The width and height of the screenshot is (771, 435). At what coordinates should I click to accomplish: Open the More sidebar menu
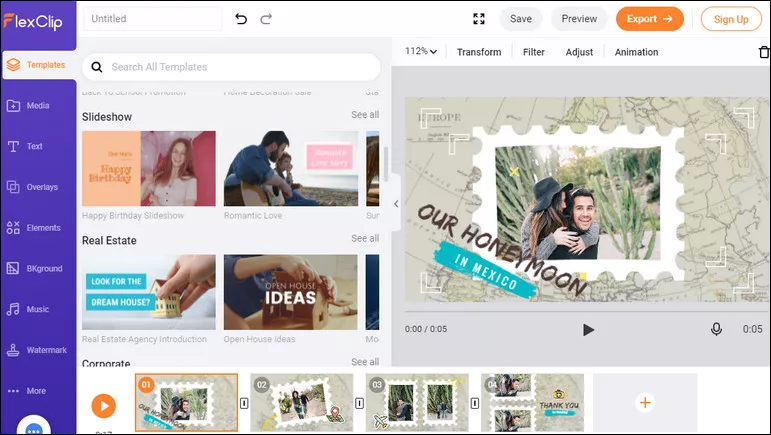pos(27,391)
